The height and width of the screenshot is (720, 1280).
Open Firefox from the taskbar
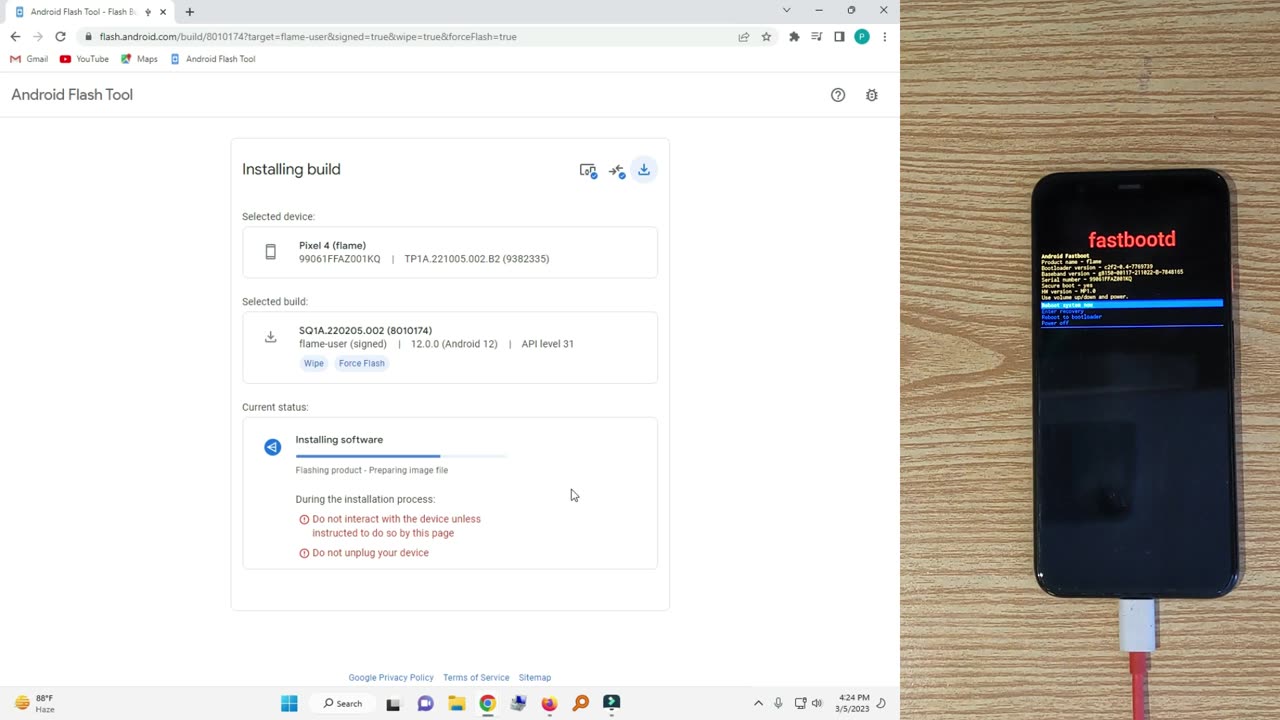(x=549, y=703)
